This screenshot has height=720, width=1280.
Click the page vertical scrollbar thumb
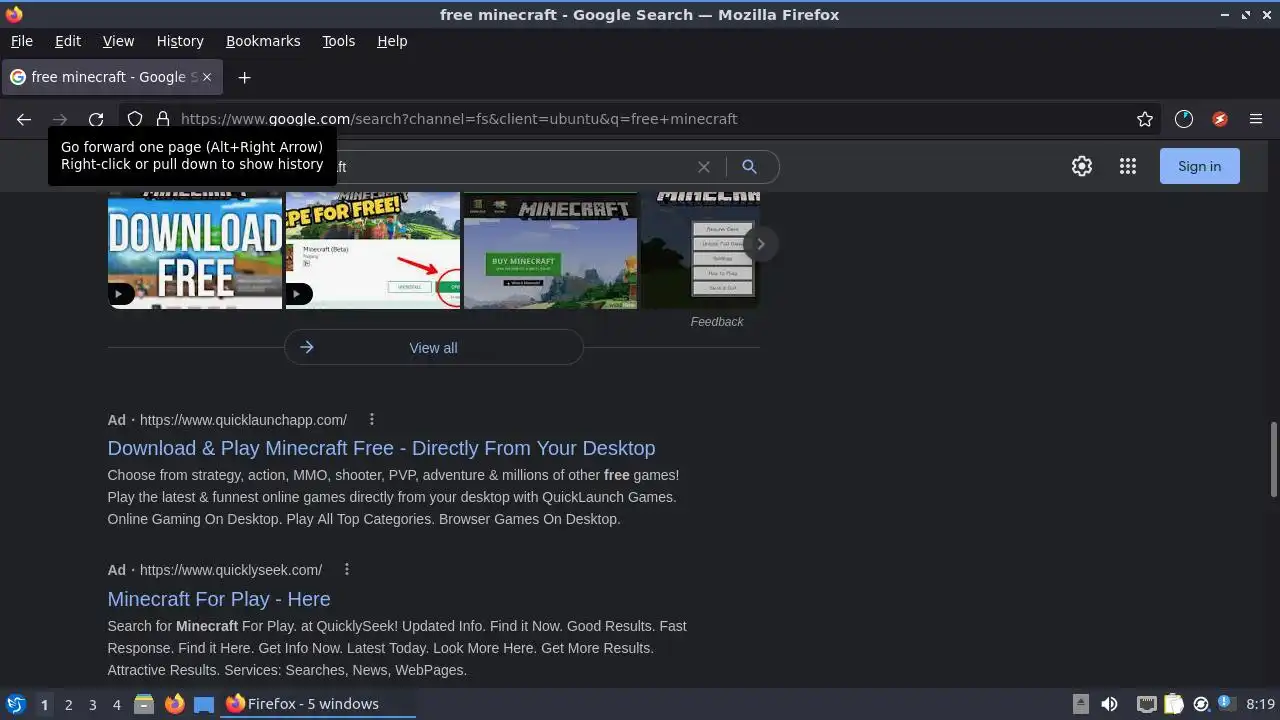pos(1273,459)
